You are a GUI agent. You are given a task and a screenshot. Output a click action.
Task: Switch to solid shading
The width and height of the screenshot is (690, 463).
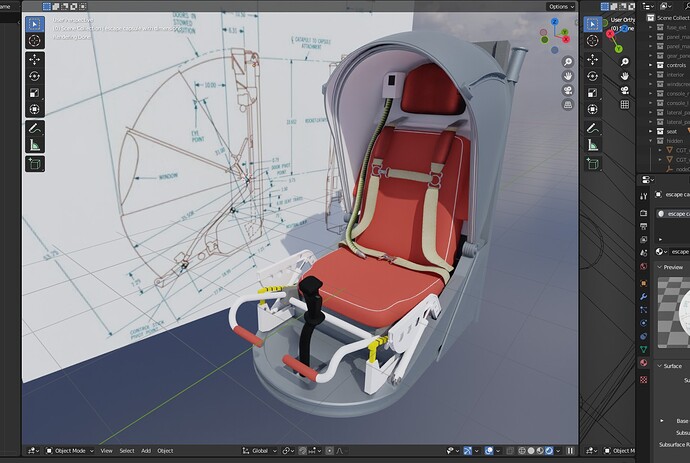[x=531, y=451]
